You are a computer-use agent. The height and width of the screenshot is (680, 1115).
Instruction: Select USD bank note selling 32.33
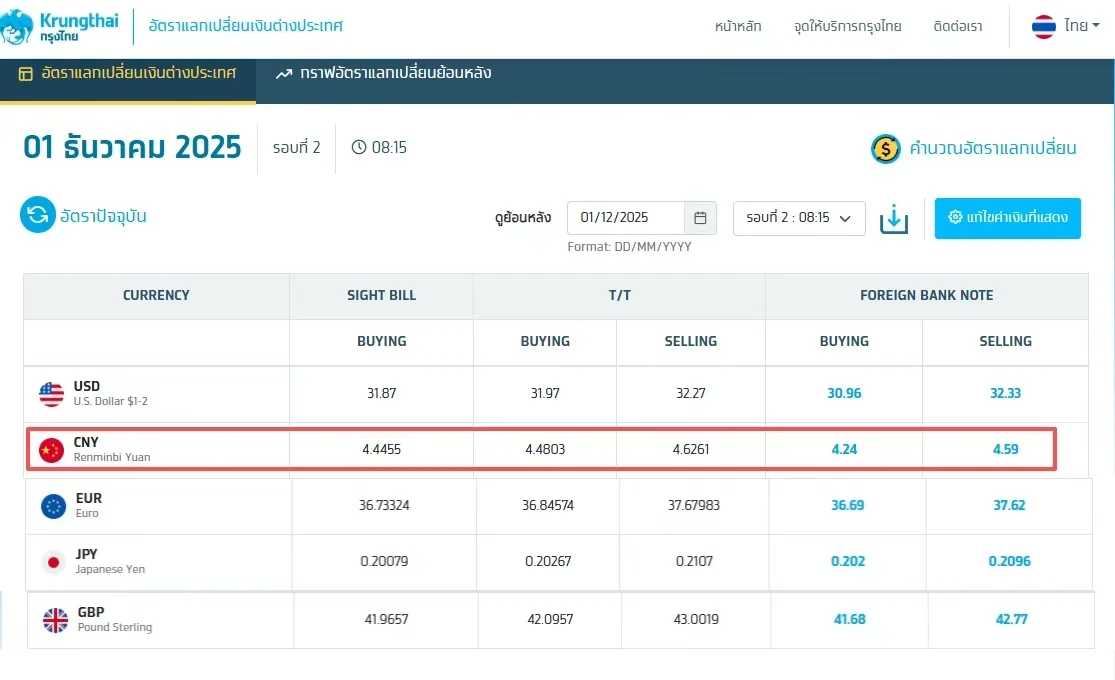(x=1005, y=393)
